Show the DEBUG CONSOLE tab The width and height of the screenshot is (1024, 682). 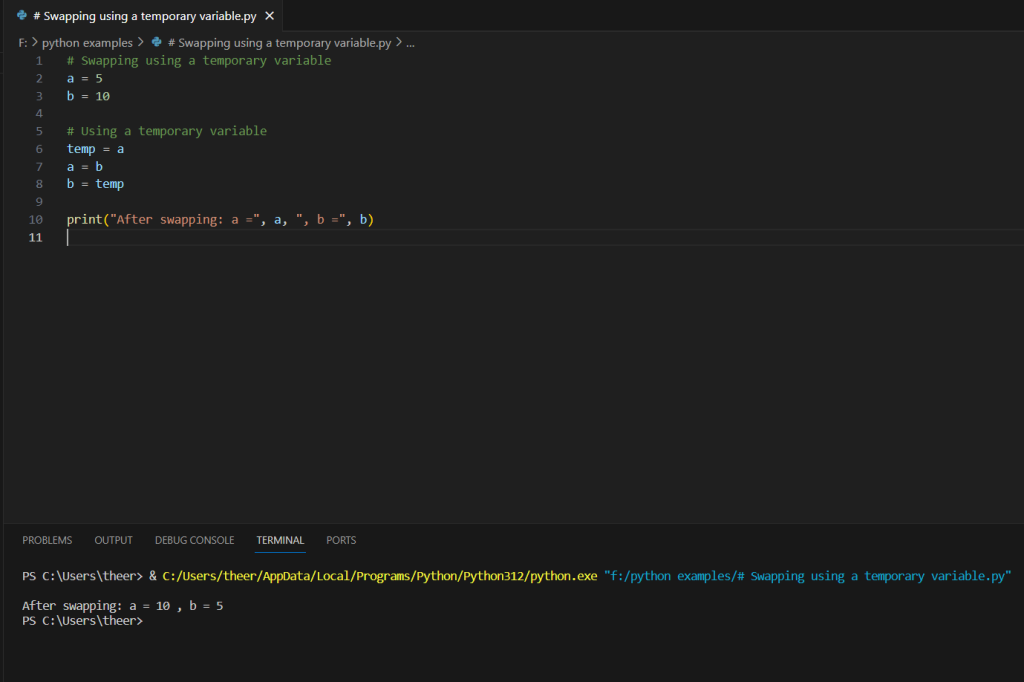[x=194, y=540]
